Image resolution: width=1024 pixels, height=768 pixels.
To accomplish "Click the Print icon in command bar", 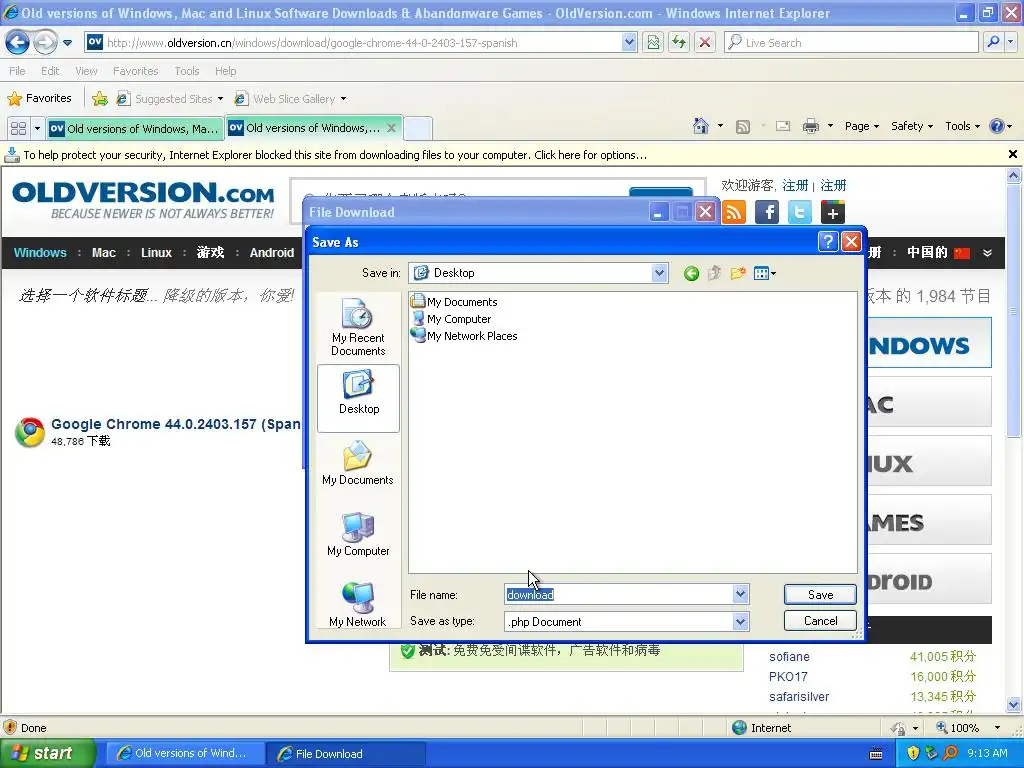I will point(810,126).
